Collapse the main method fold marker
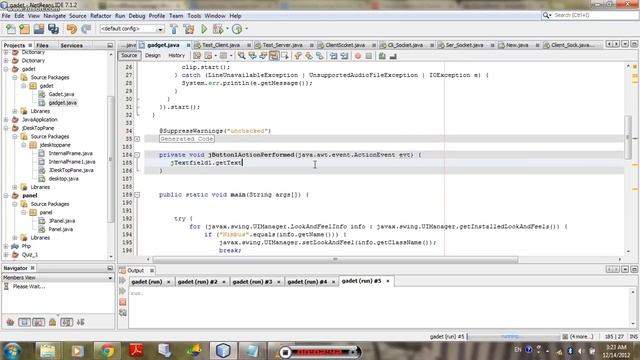Image resolution: width=640 pixels, height=360 pixels. (x=137, y=195)
